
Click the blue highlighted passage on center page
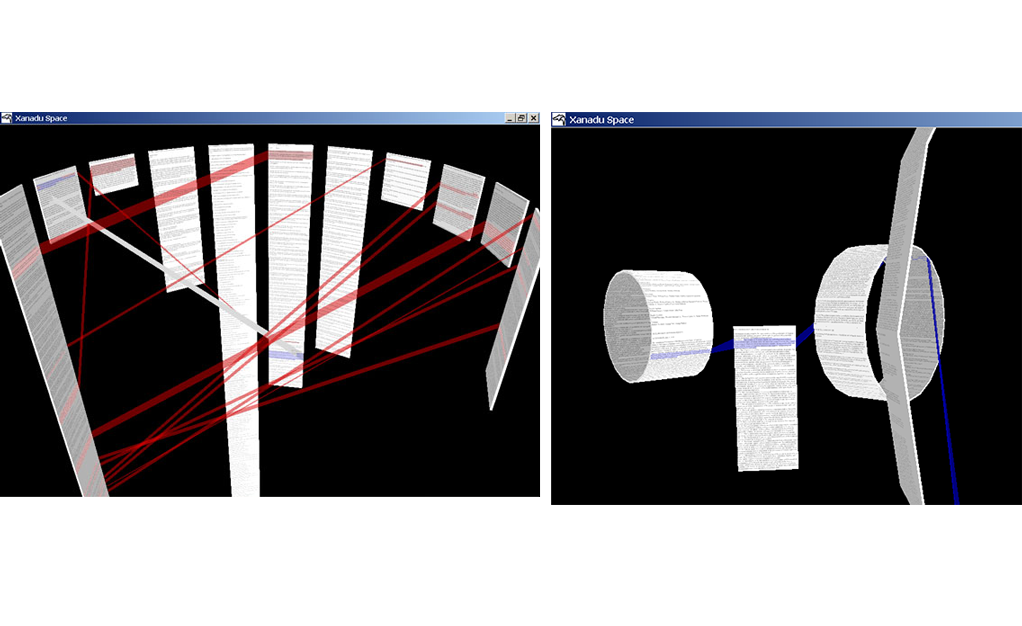pyautogui.click(x=285, y=355)
